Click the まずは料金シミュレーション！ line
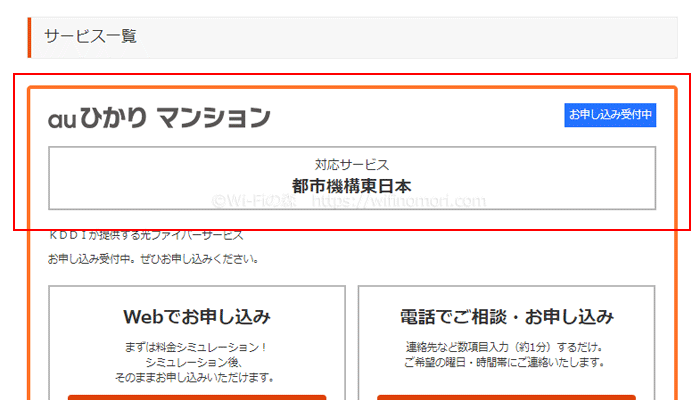The width and height of the screenshot is (700, 400). coord(196,347)
